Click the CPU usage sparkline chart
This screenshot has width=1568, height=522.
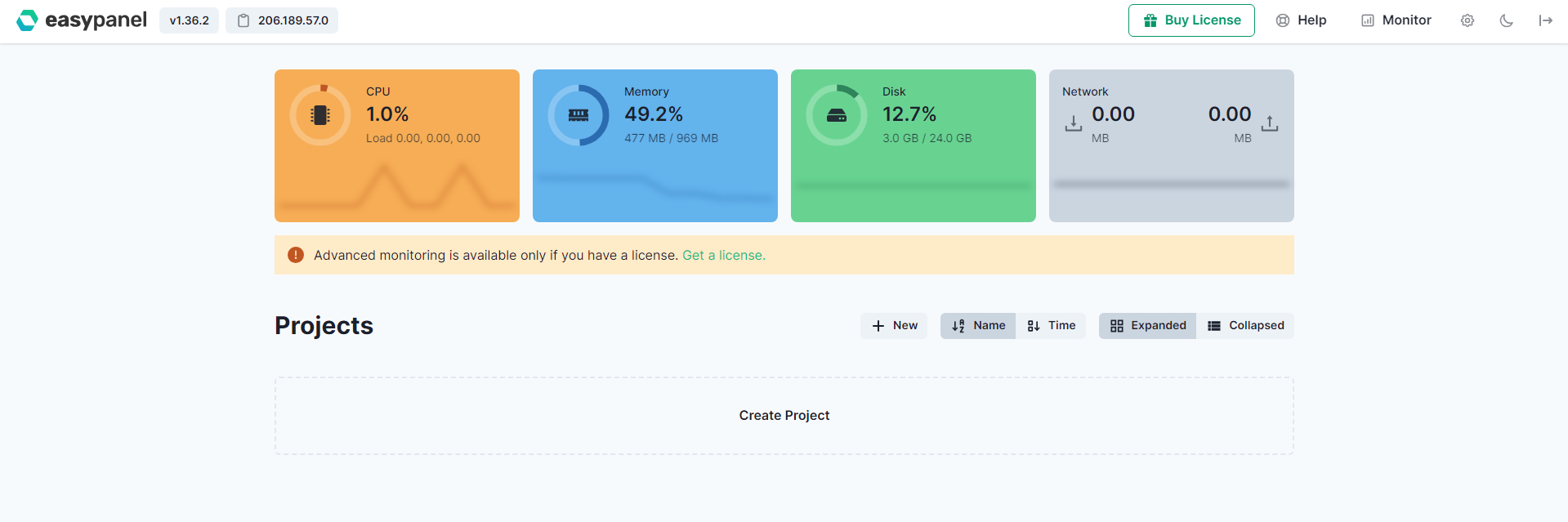point(397,188)
